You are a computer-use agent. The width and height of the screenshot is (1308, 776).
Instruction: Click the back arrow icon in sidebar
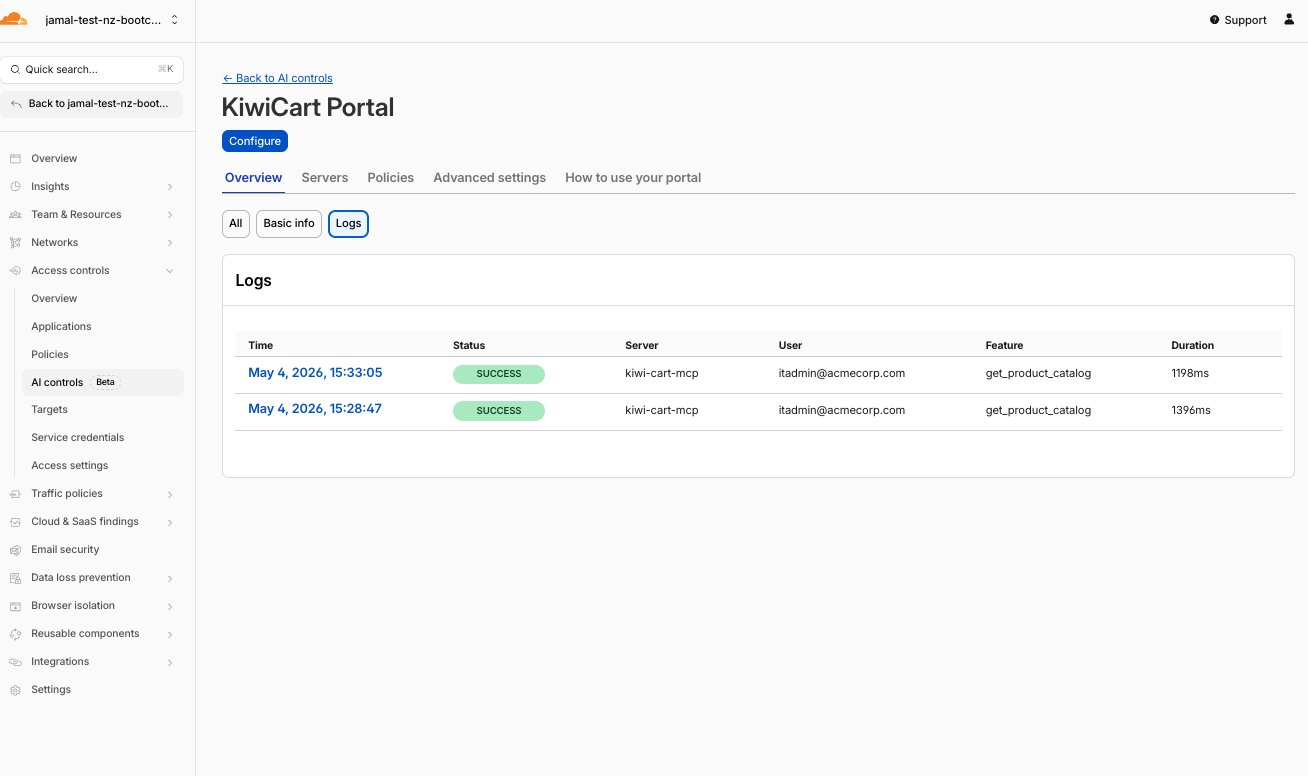pyautogui.click(x=16, y=104)
